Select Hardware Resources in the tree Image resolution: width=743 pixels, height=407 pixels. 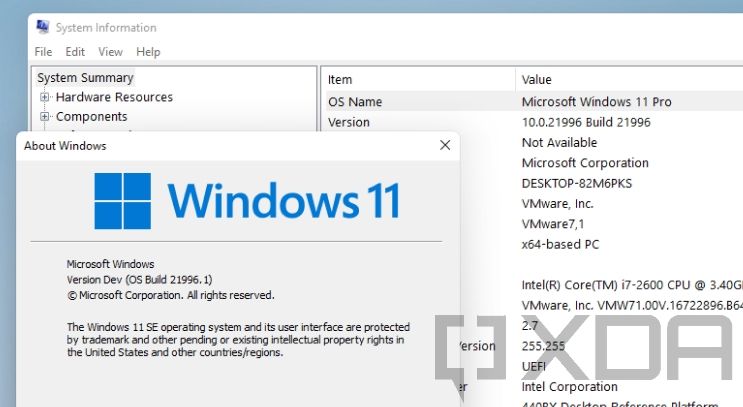pos(114,97)
